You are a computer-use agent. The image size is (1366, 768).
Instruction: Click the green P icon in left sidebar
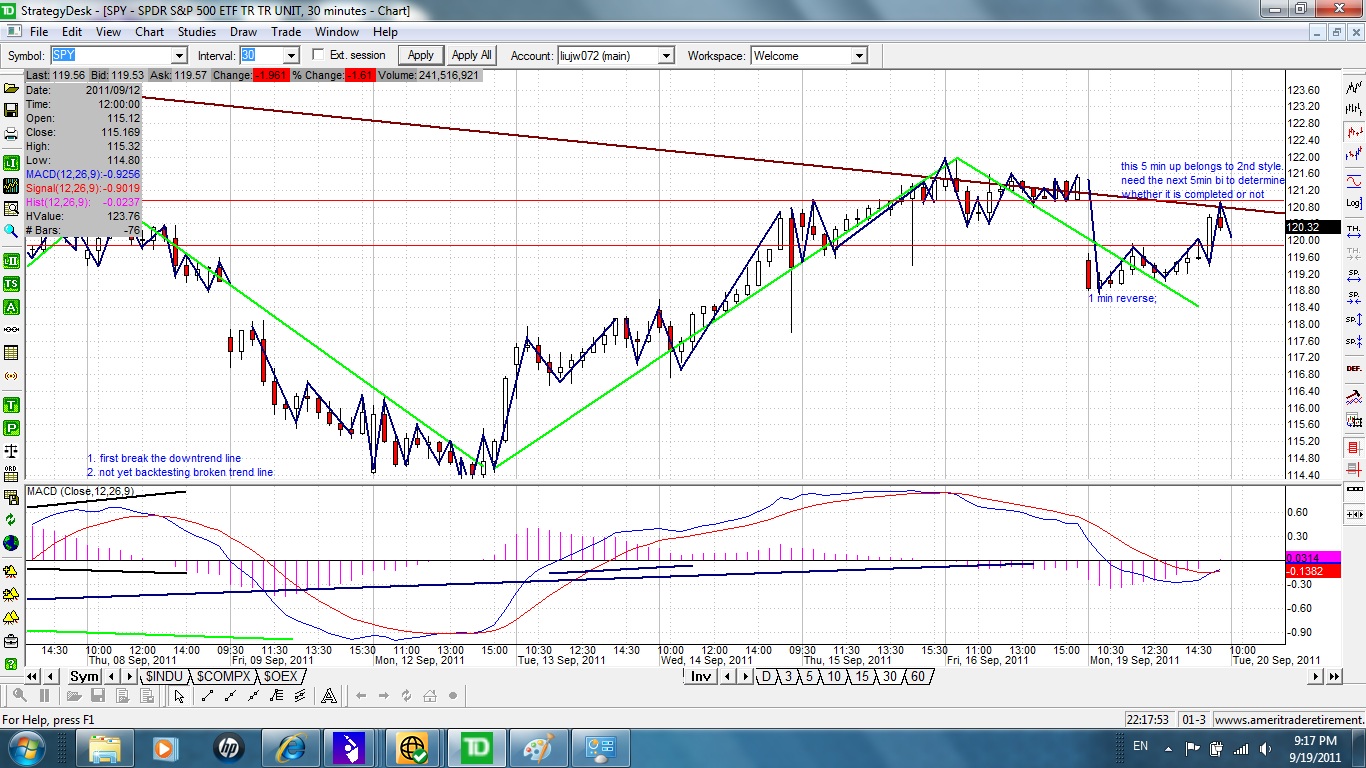pyautogui.click(x=11, y=428)
